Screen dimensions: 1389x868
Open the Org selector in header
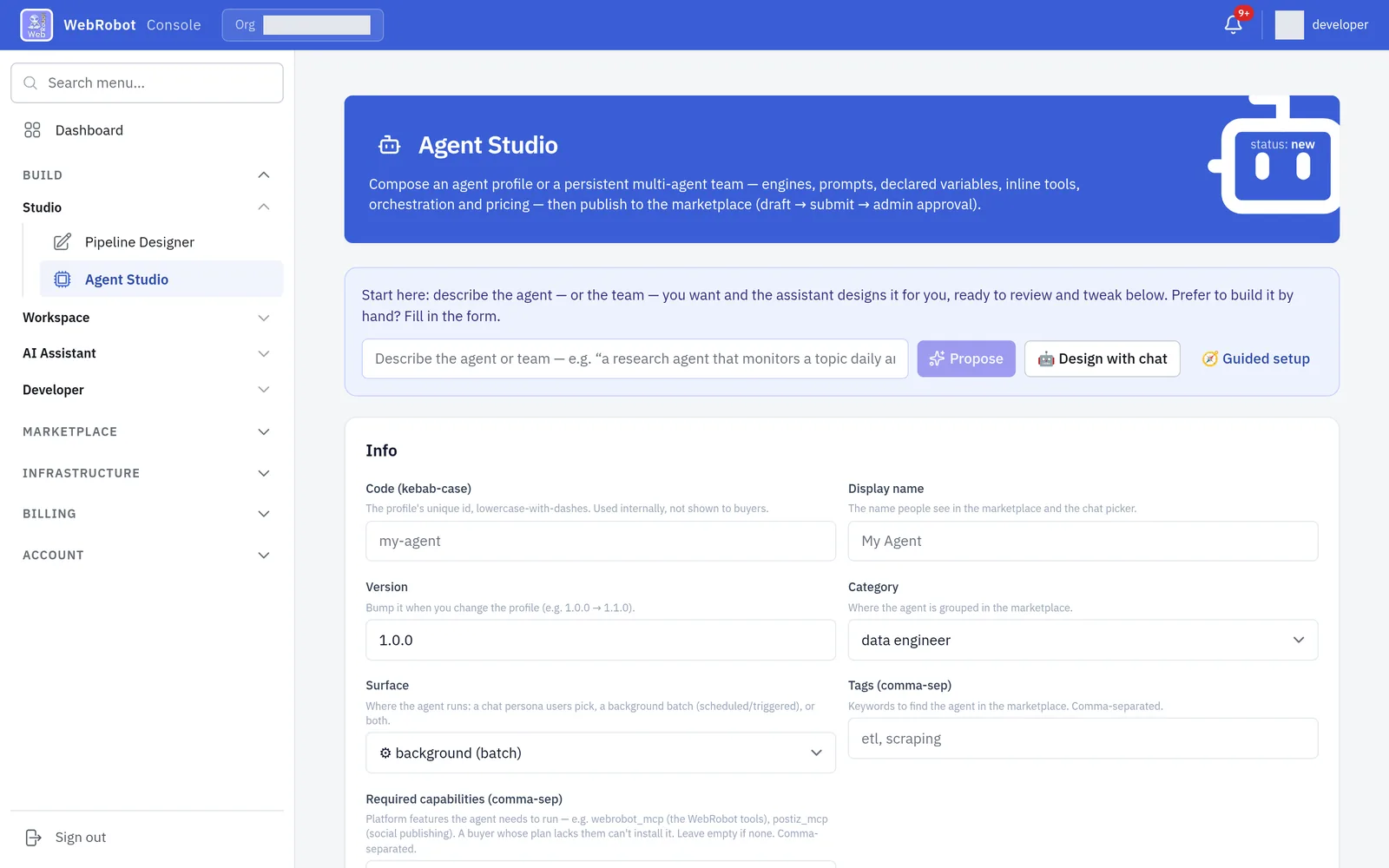coord(302,25)
